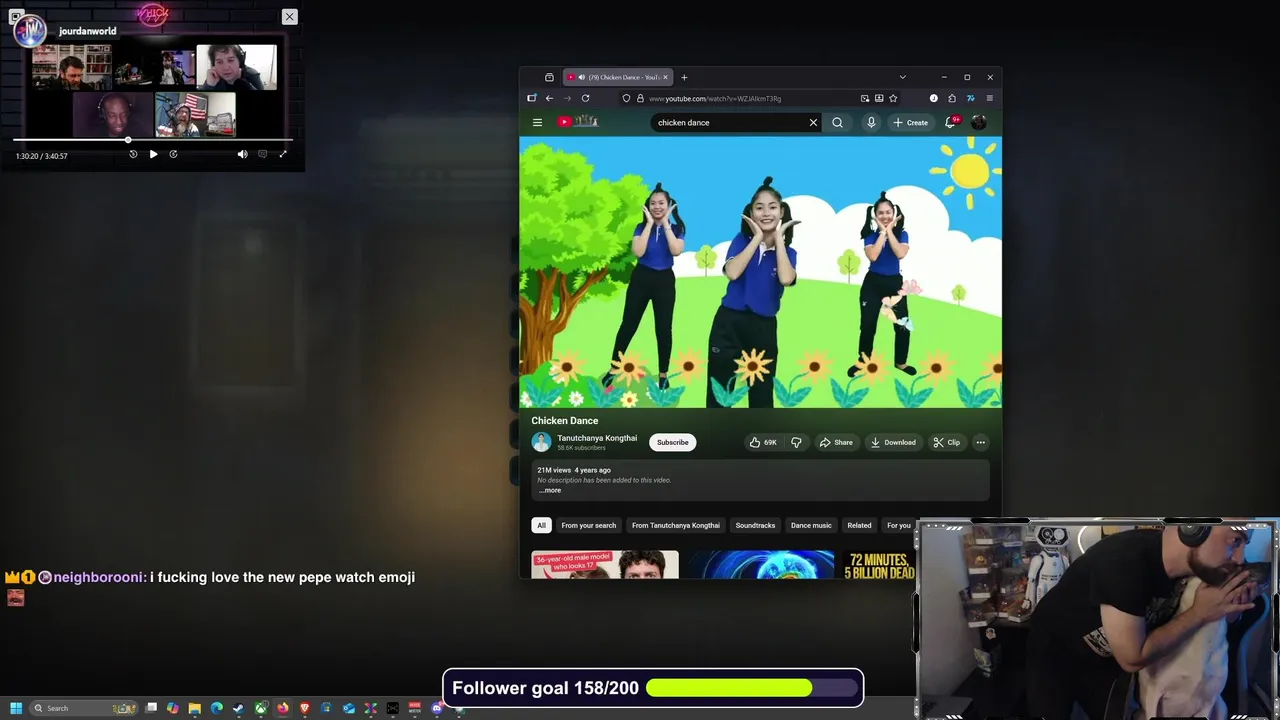Image resolution: width=1280 pixels, height=720 pixels.
Task: Play the jourdanworld popout stream
Action: point(153,154)
